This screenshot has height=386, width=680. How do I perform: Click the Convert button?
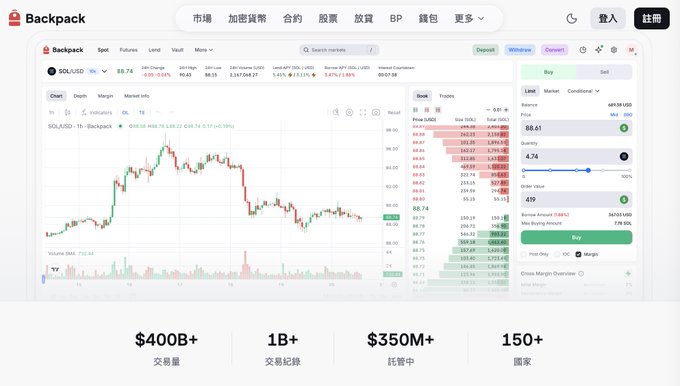tap(554, 50)
